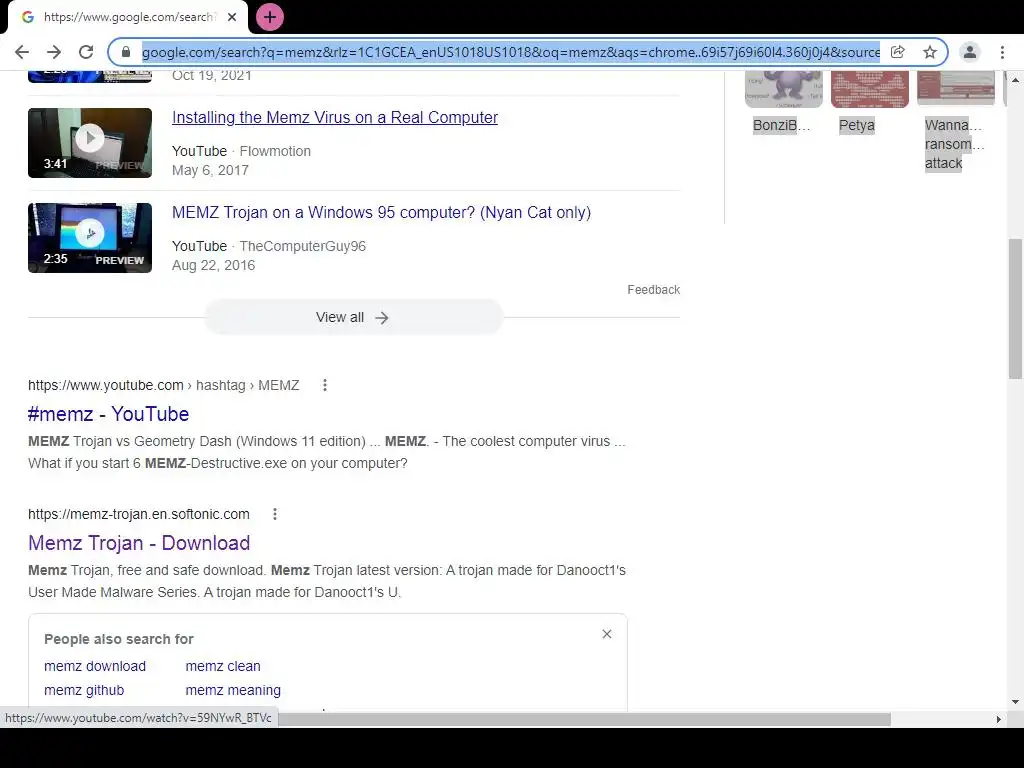
Task: View site security info via lock icon
Action: [x=127, y=52]
